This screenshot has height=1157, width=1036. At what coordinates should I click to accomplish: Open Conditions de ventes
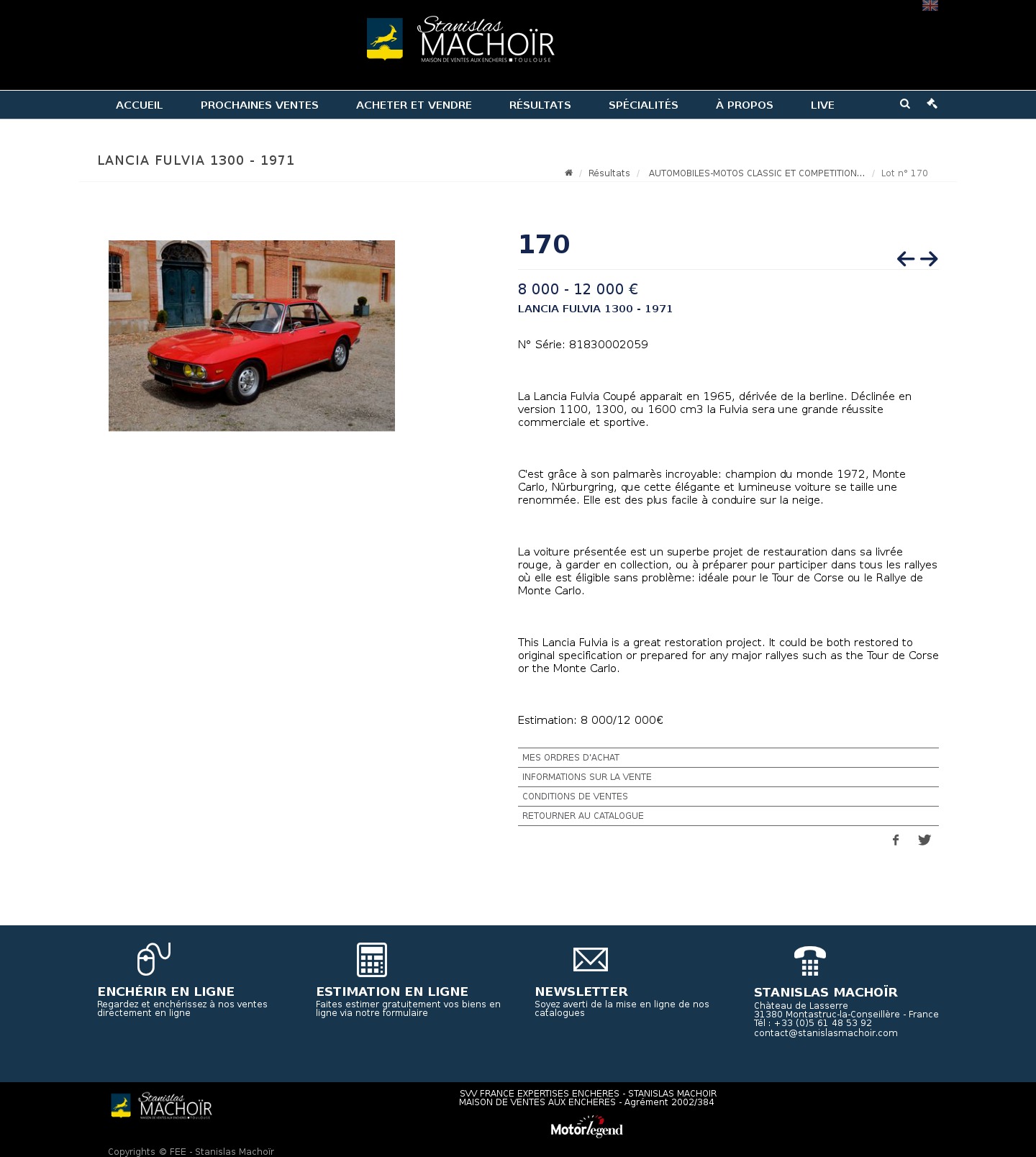728,797
